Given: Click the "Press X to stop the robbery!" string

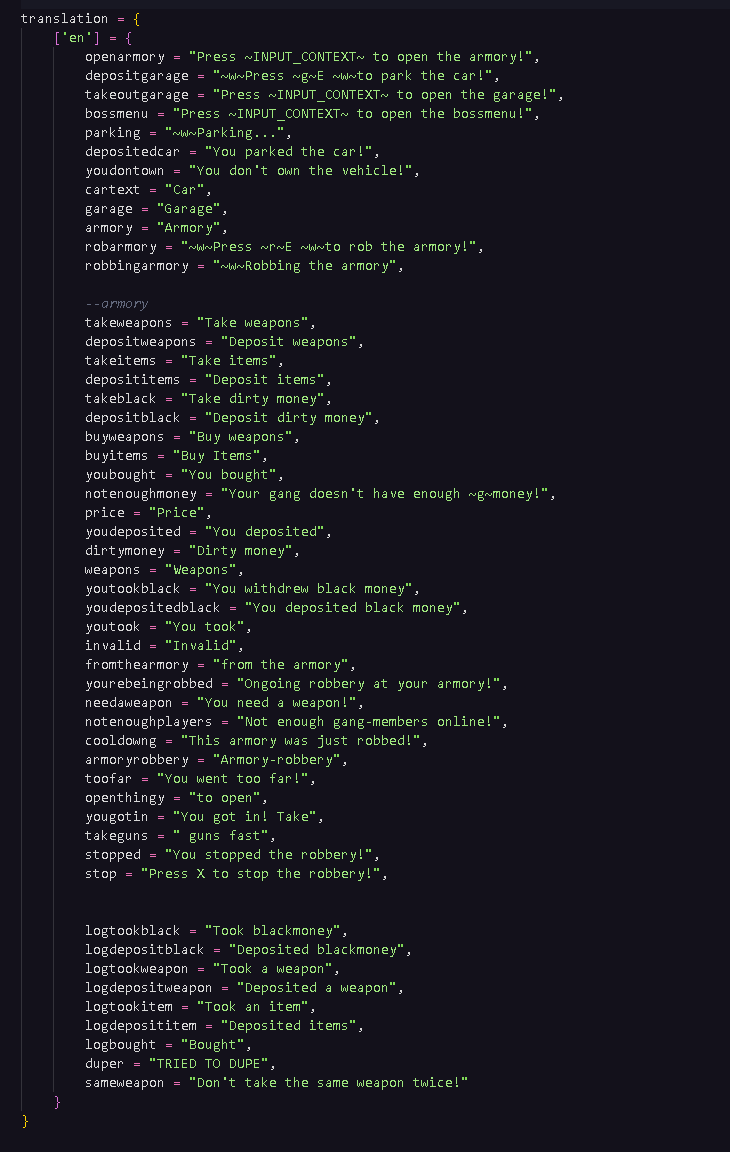Looking at the screenshot, I should click(x=264, y=874).
